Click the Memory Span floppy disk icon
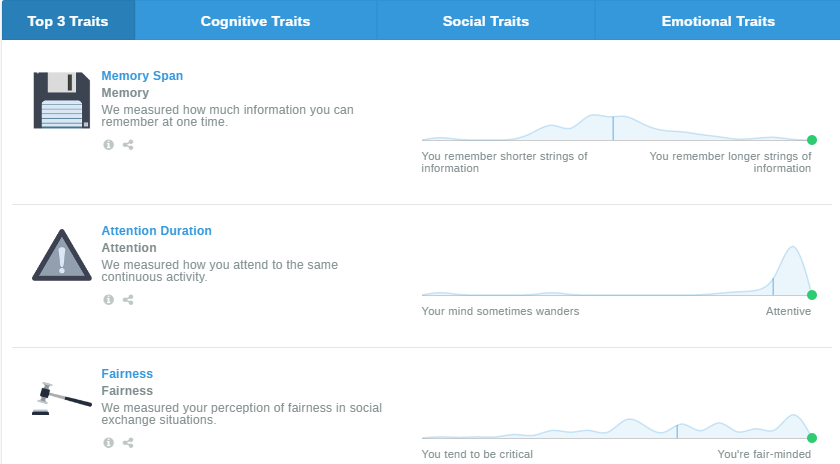Screen dimensions: 840x464 coord(61,100)
